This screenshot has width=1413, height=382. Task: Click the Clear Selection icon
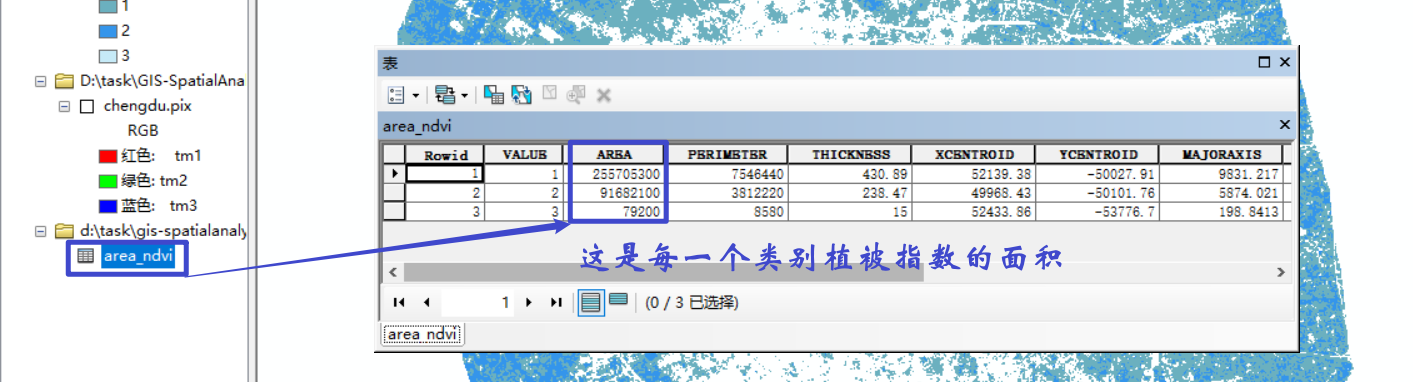pos(549,94)
